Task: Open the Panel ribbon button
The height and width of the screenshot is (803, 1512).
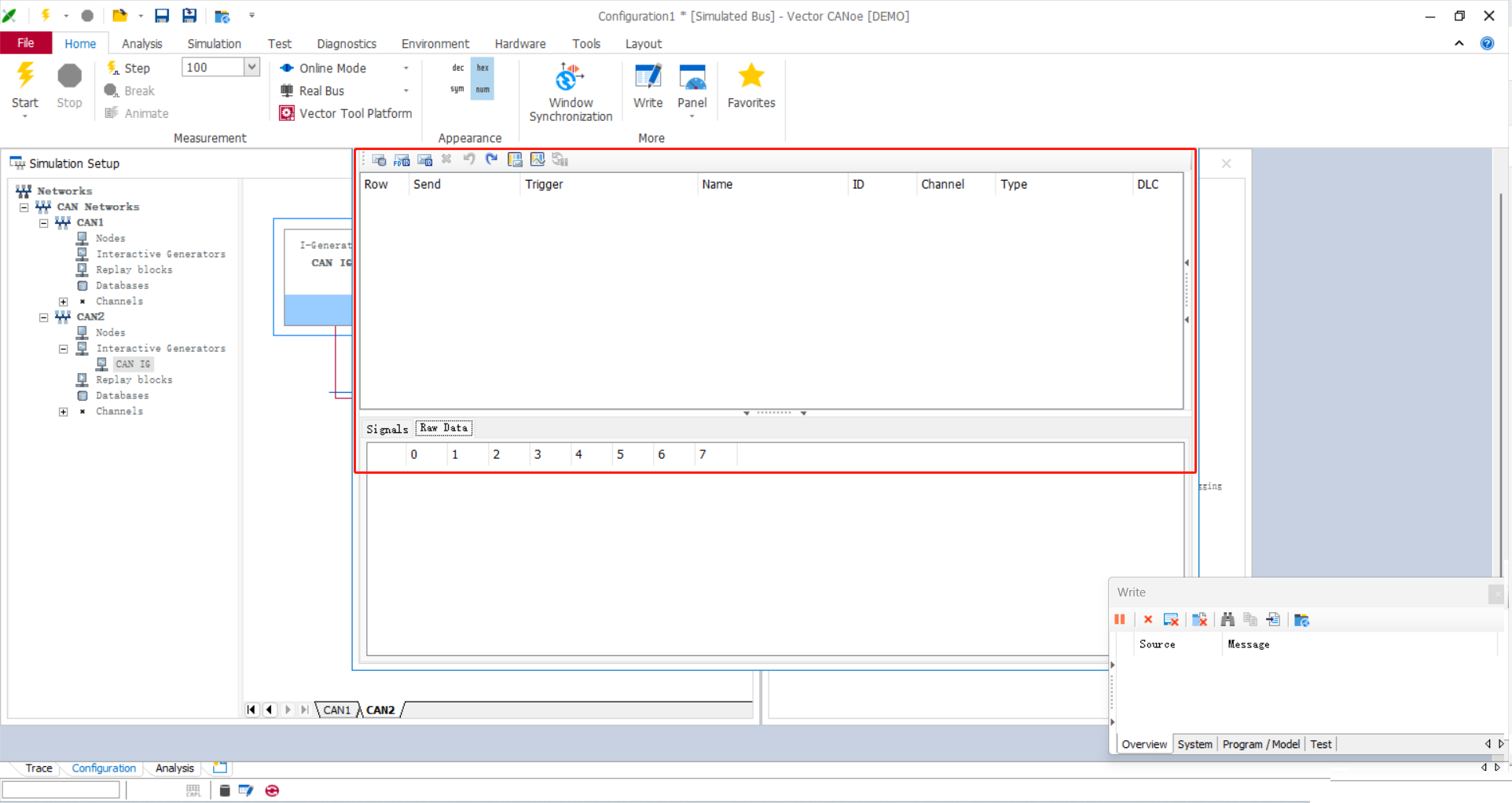Action: click(692, 87)
